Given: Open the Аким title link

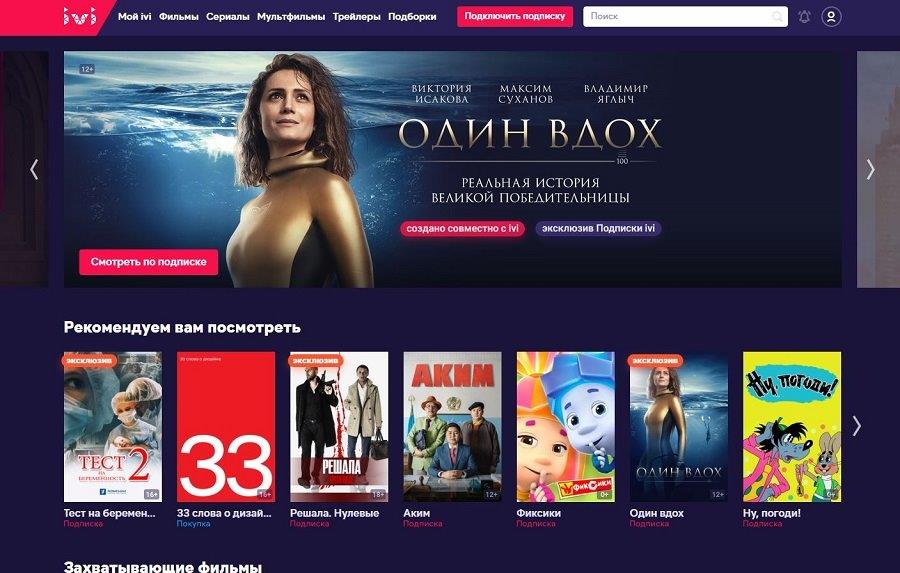Looking at the screenshot, I should [417, 513].
